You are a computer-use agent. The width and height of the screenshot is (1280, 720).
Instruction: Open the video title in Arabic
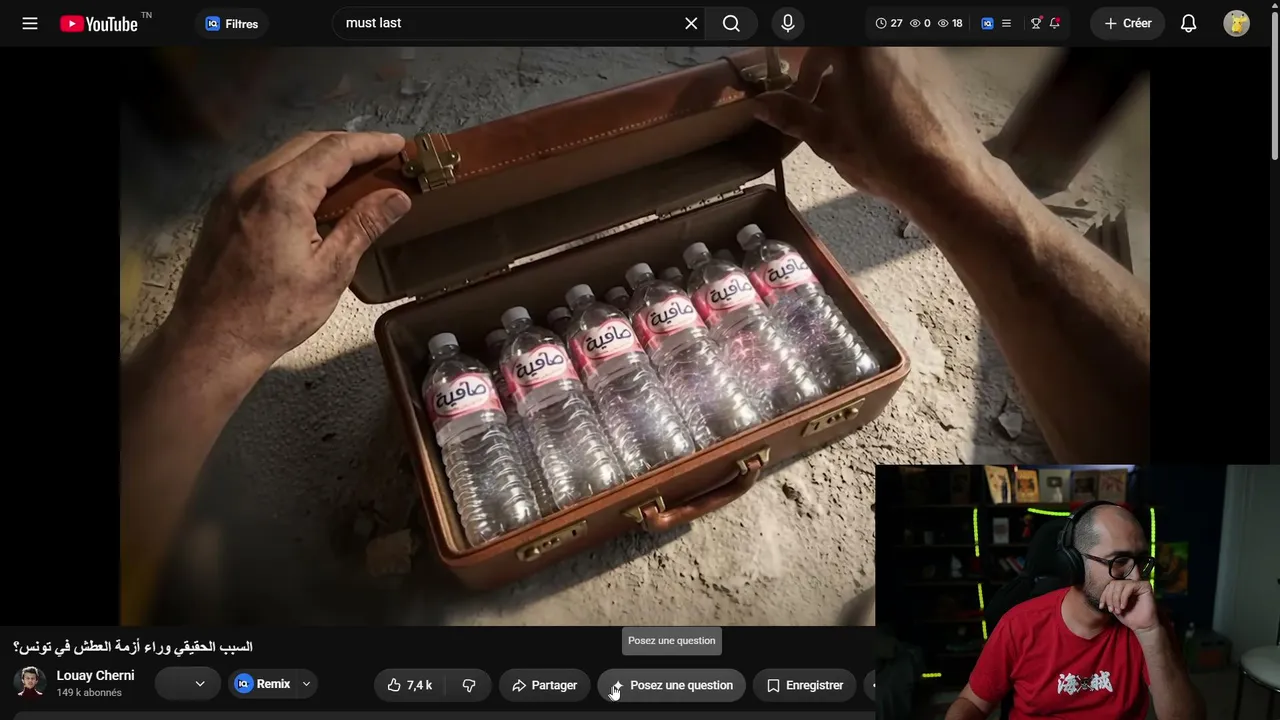(x=133, y=647)
